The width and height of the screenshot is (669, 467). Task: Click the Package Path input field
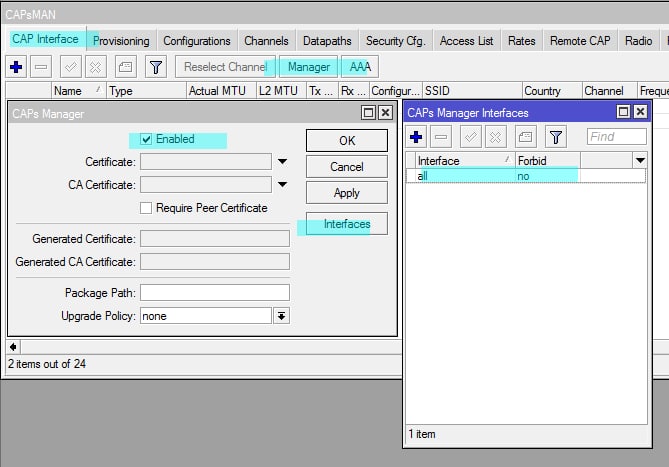(215, 293)
